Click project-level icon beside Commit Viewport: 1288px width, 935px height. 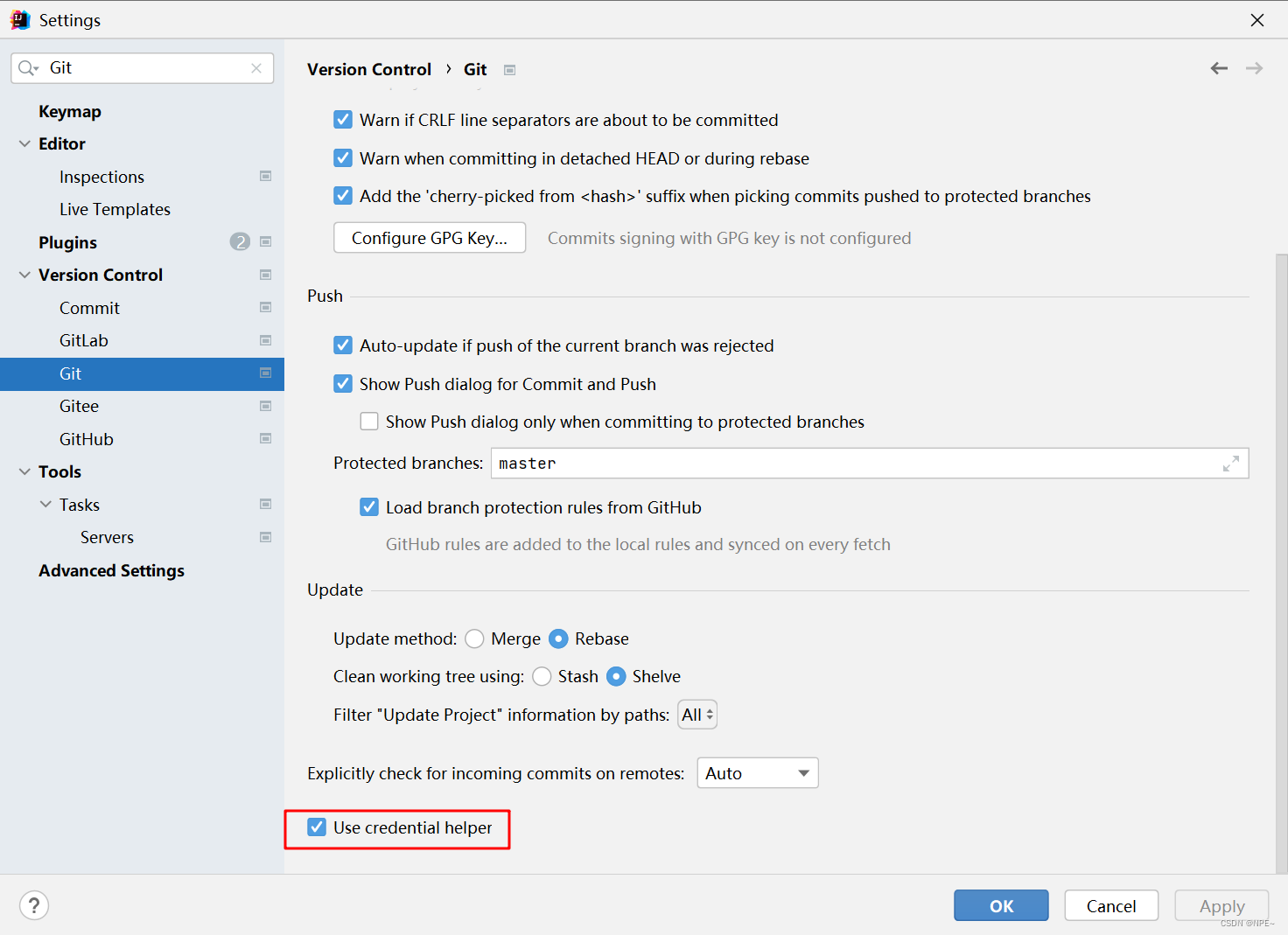266,307
